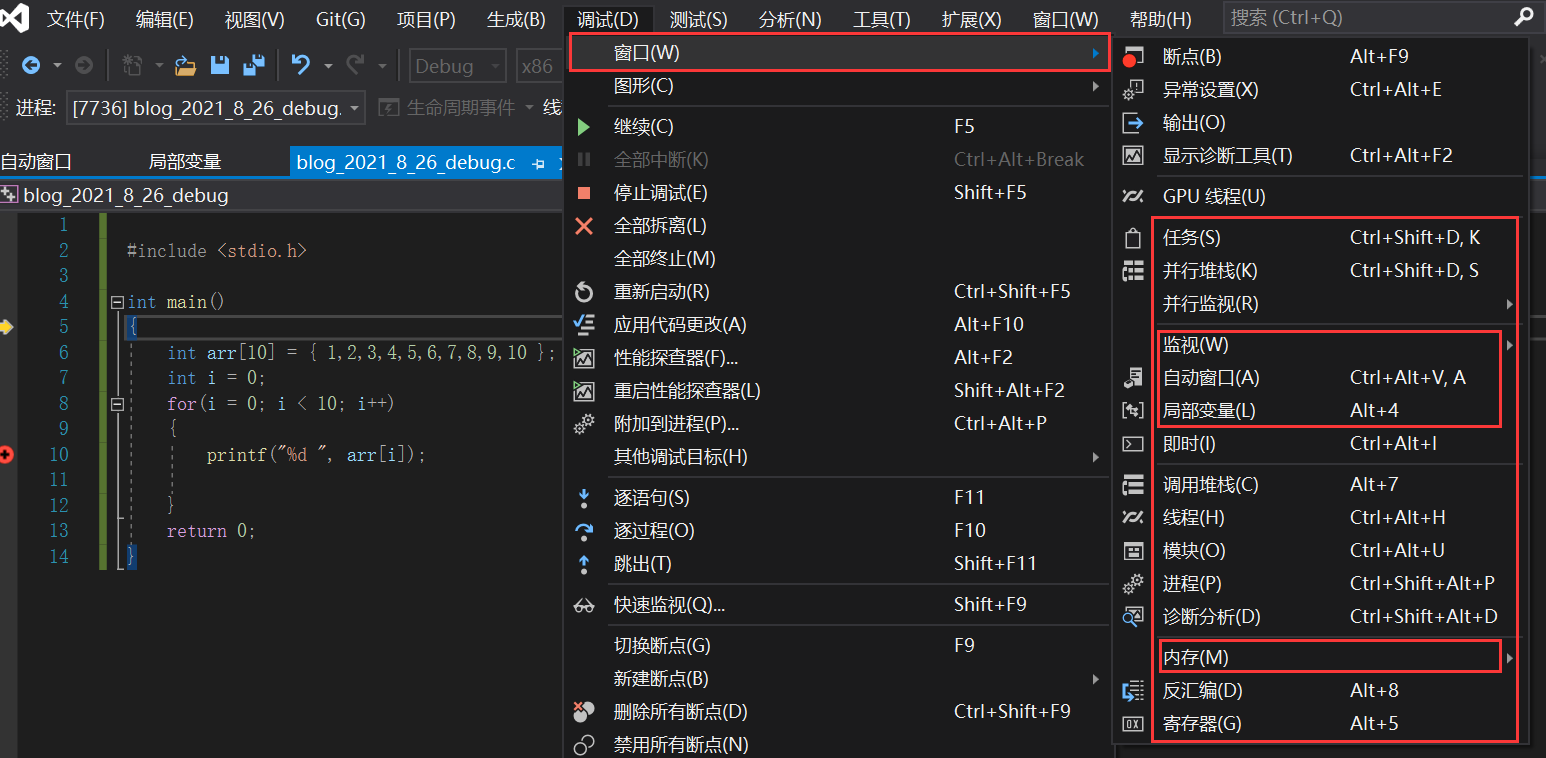This screenshot has width=1546, height=758.
Task: Click the tasks clipboard icon
Action: (x=1132, y=238)
